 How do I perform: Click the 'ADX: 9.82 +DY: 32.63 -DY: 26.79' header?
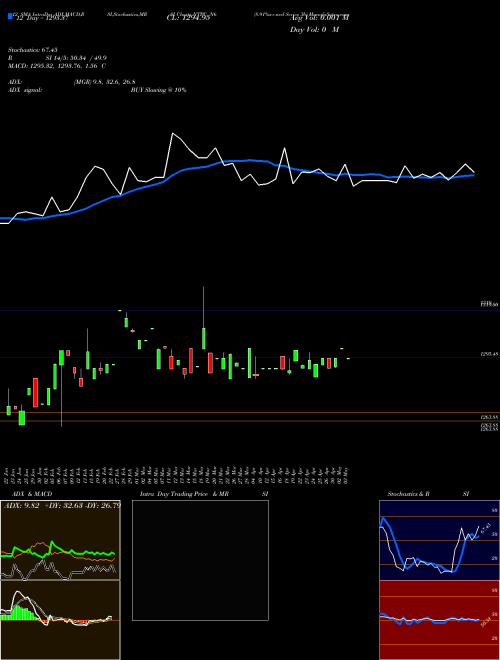coord(62,505)
